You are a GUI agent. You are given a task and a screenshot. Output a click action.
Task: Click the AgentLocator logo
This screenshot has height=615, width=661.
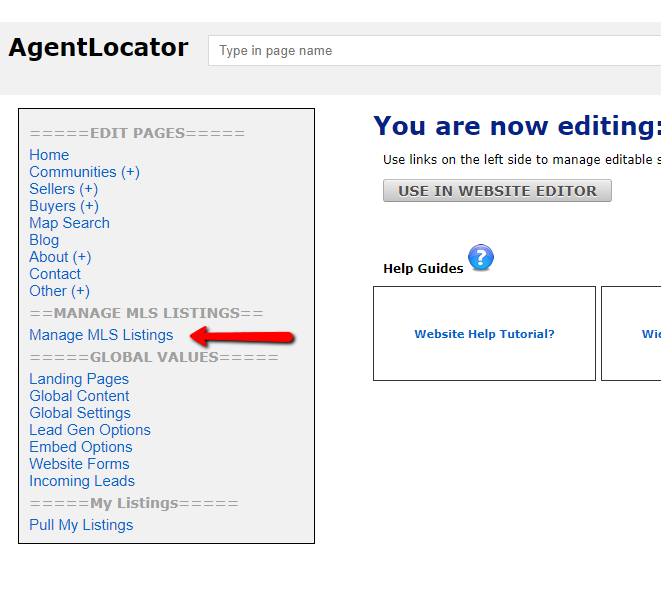pyautogui.click(x=98, y=48)
